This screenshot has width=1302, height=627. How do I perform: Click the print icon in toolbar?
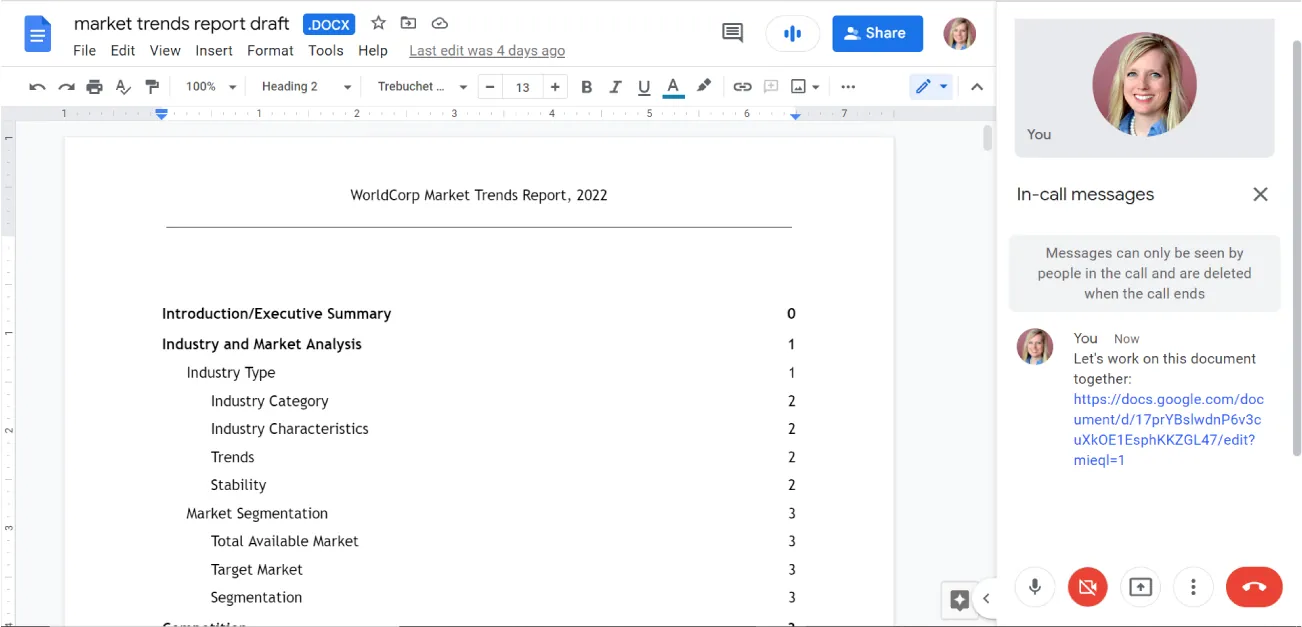[x=94, y=87]
